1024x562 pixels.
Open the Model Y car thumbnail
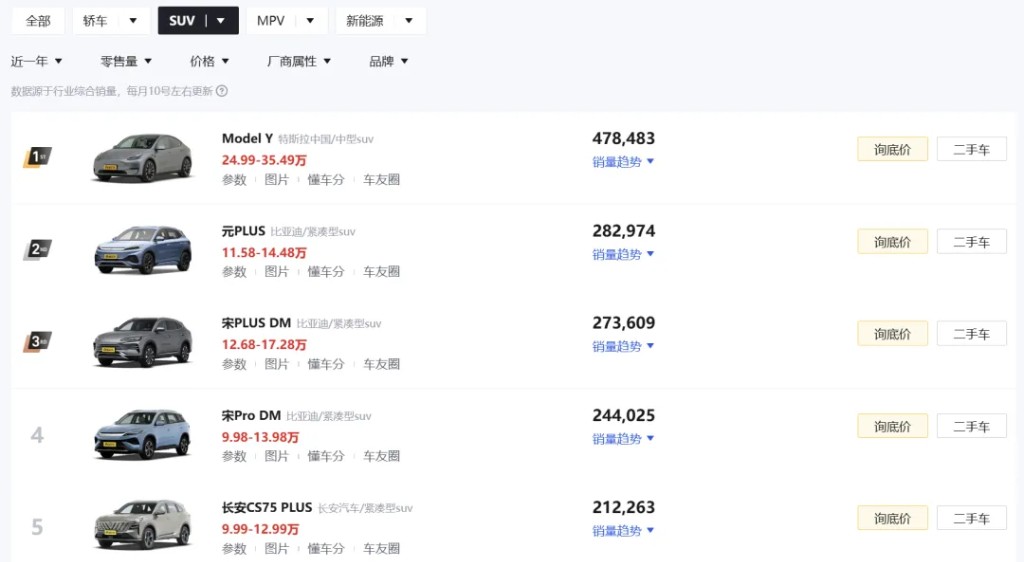tap(143, 157)
